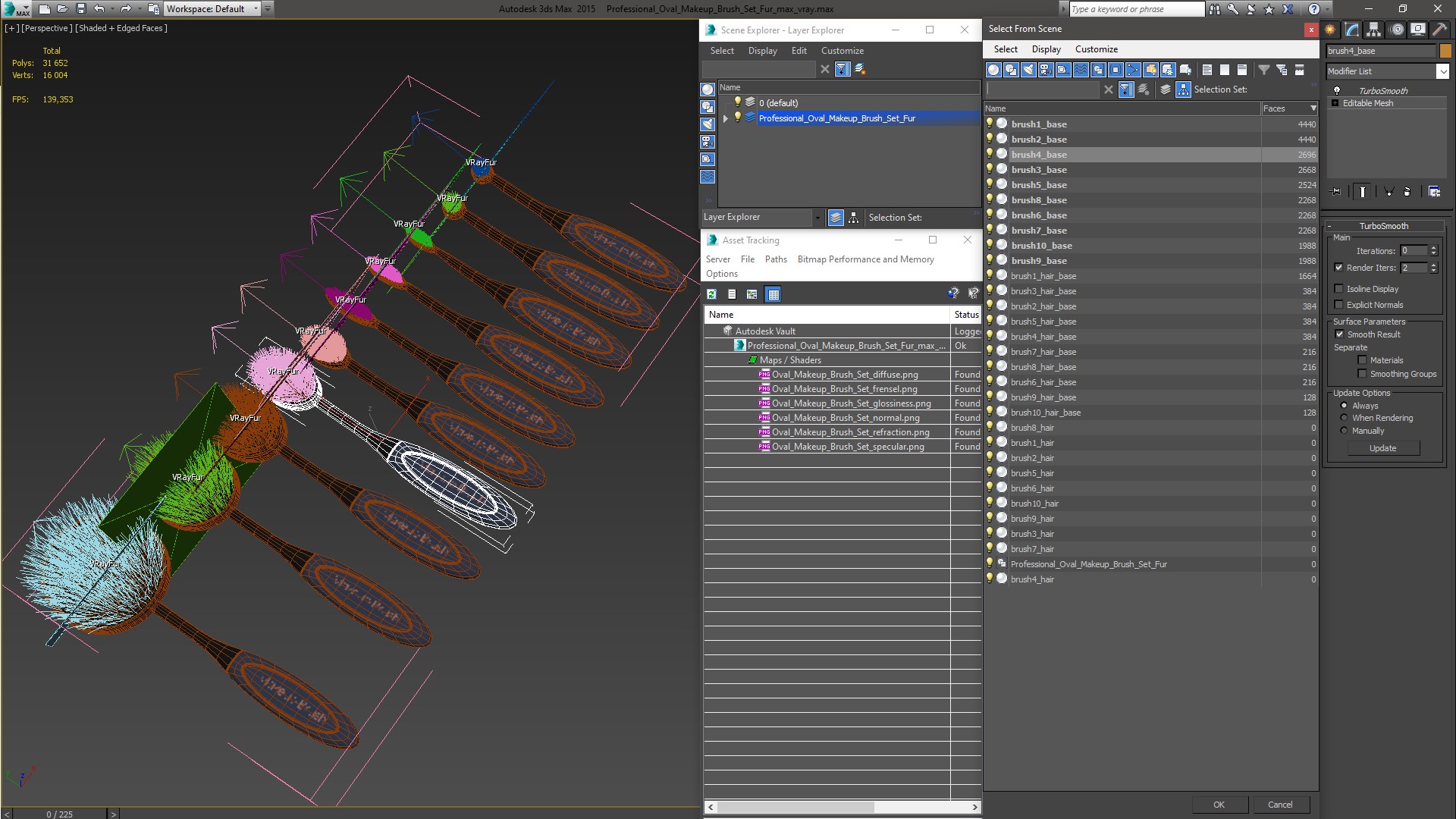1456x819 pixels.
Task: Click Select All icon in Select From Scene
Action: (1207, 70)
